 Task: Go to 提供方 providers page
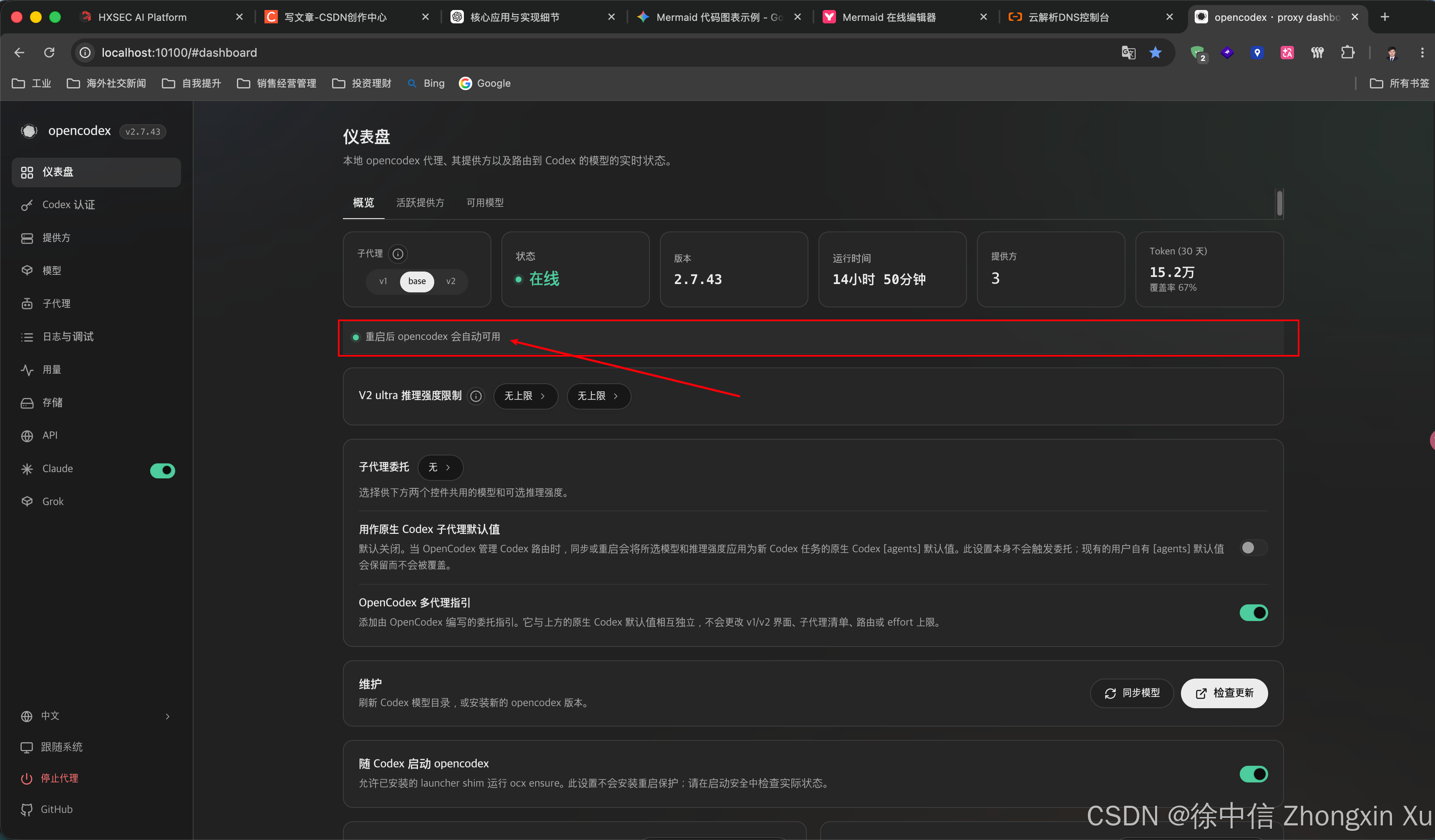click(96, 238)
